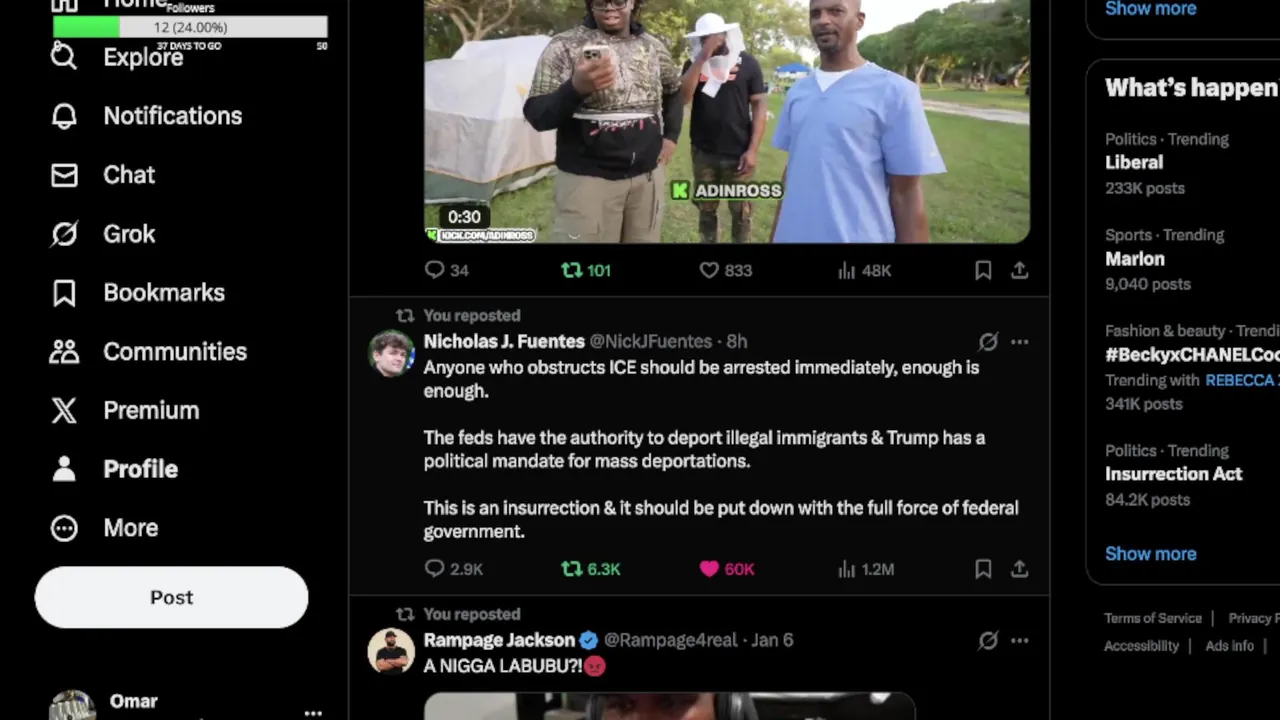Screen dimensions: 1280x720
Task: Open Communities in the sidebar
Action: [148, 352]
